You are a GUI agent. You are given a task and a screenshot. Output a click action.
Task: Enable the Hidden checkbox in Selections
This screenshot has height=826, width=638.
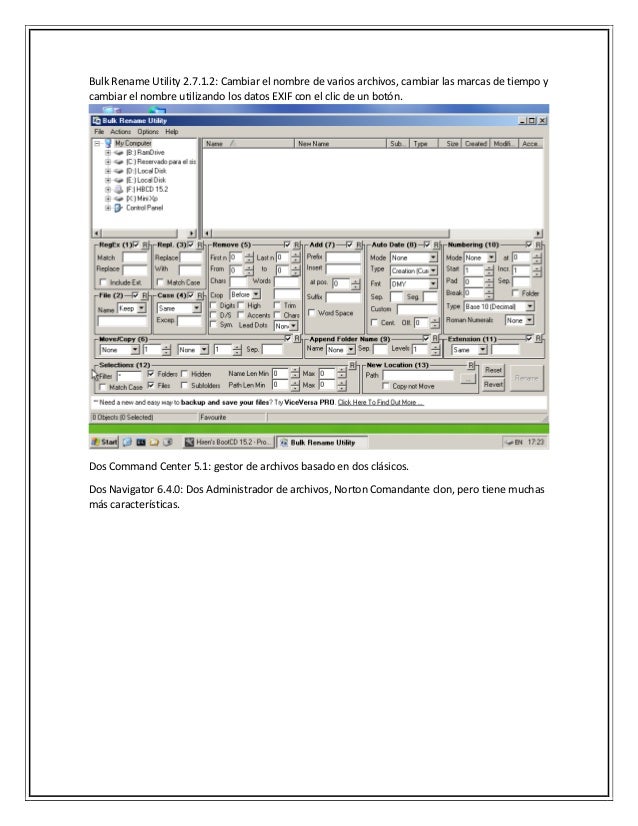tap(184, 374)
